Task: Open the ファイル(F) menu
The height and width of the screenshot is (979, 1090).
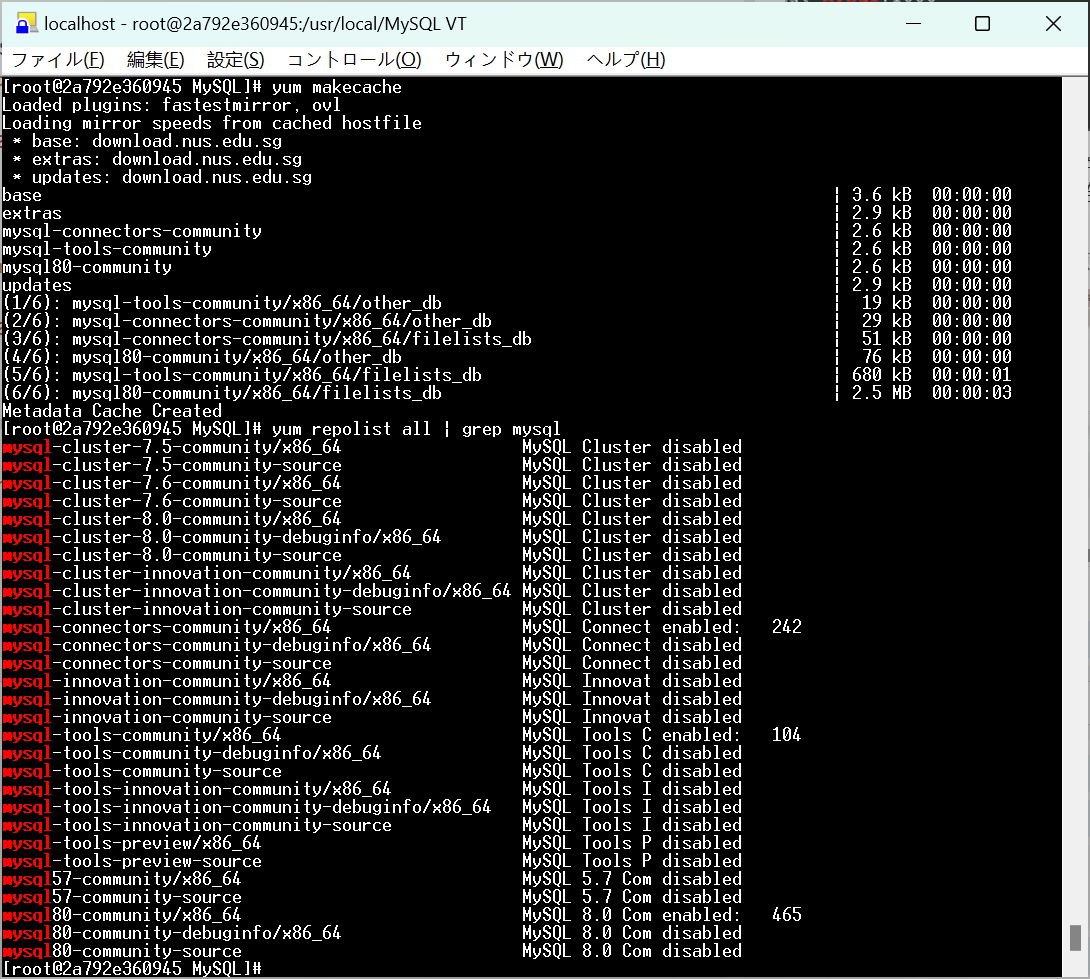Action: point(58,60)
